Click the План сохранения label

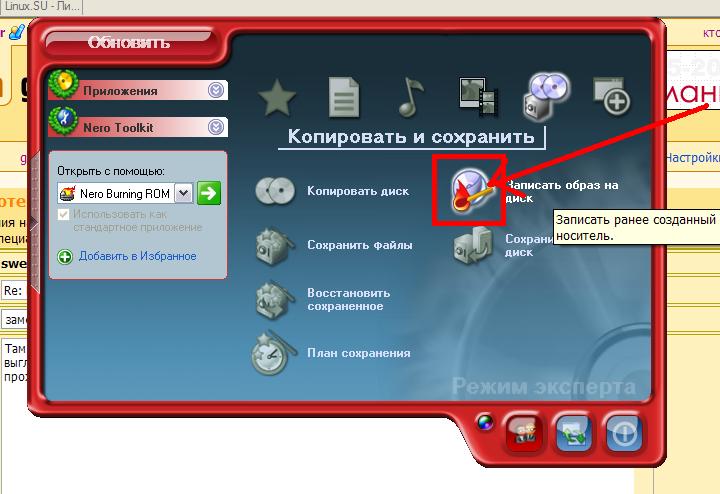click(x=359, y=353)
